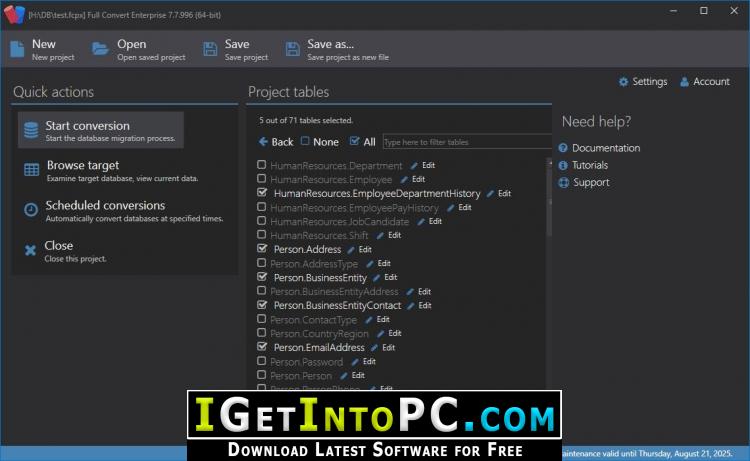This screenshot has width=750, height=461.
Task: Go Back in project tables
Action: coord(276,142)
